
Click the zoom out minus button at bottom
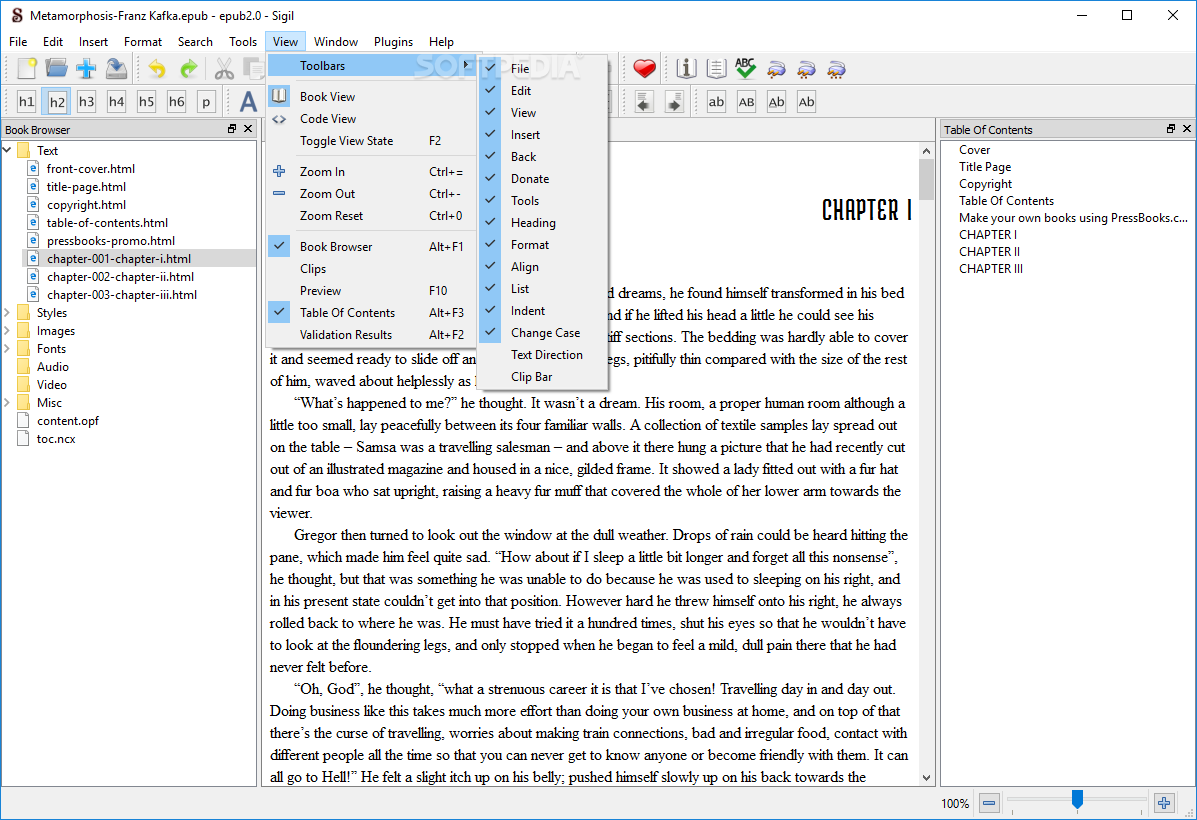point(989,803)
